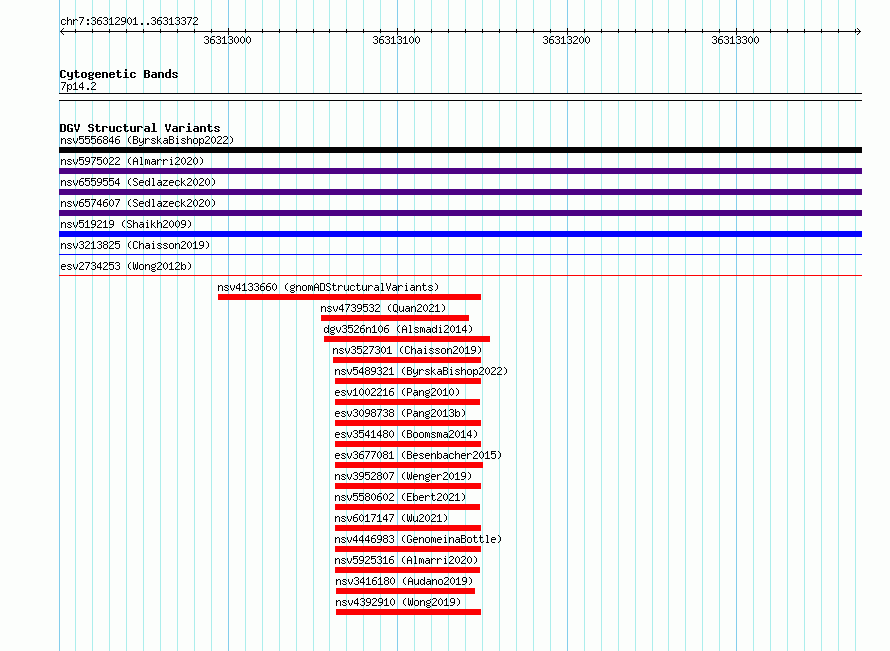Open nsv6017147 (Wu2021) label
The height and width of the screenshot is (651, 890).
pos(391,518)
